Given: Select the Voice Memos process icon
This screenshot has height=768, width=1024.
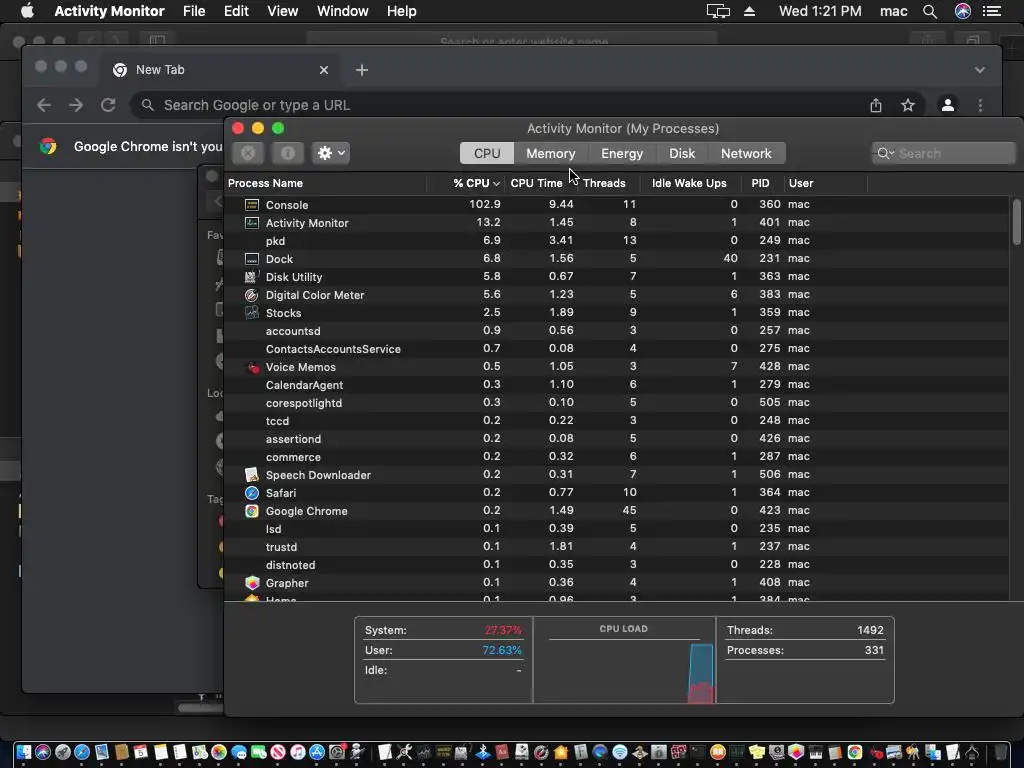Looking at the screenshot, I should pos(253,367).
